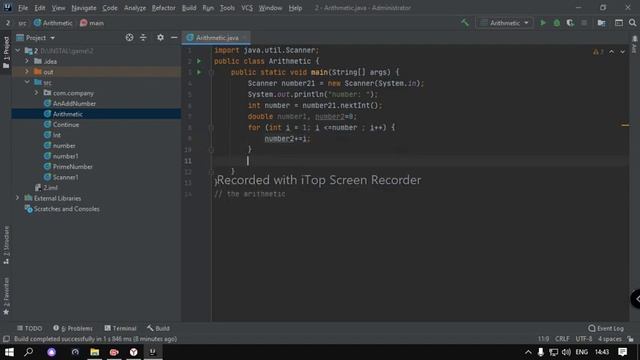Open Windows taskbar search
This screenshot has width=640, height=360.
29,352
